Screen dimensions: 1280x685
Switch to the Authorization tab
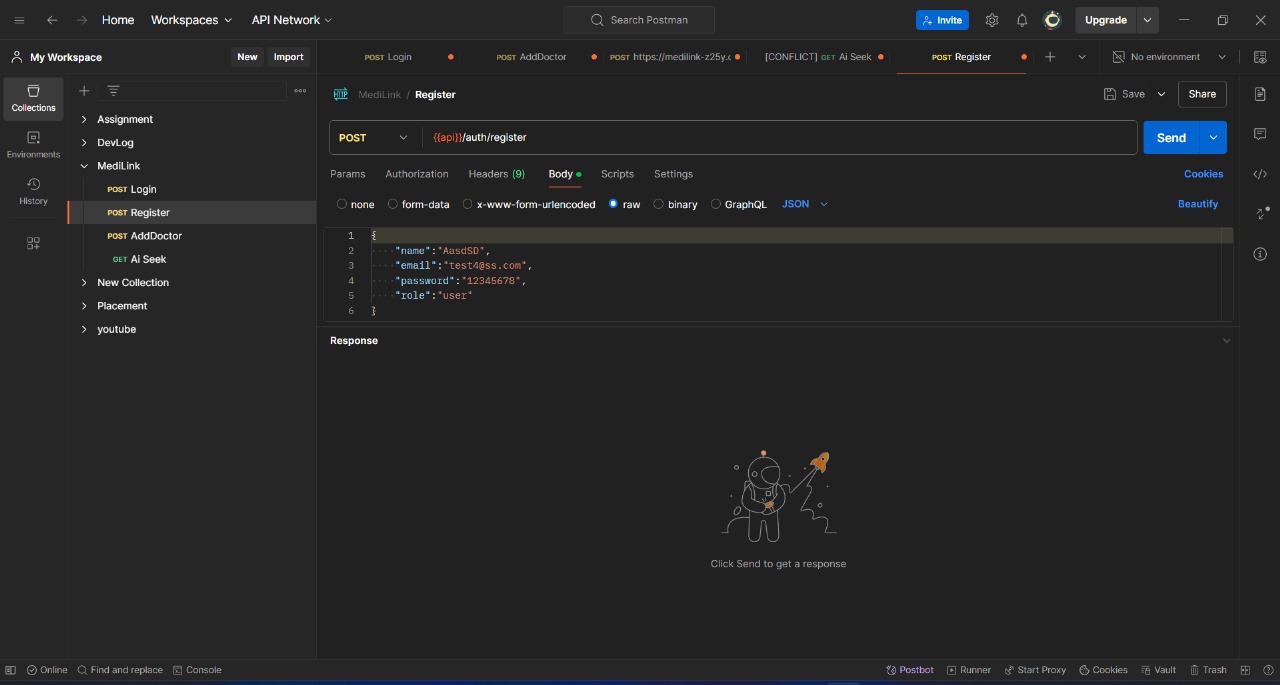(417, 174)
